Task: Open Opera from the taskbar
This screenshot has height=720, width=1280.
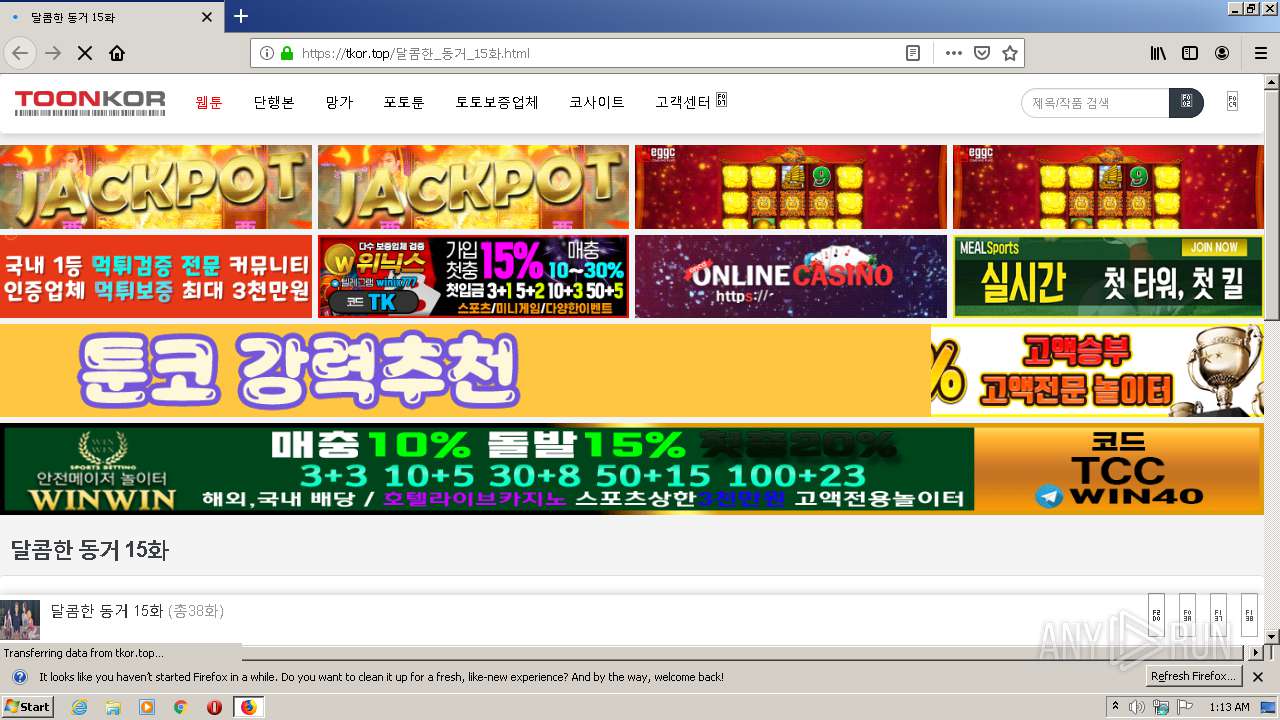Action: click(x=214, y=707)
